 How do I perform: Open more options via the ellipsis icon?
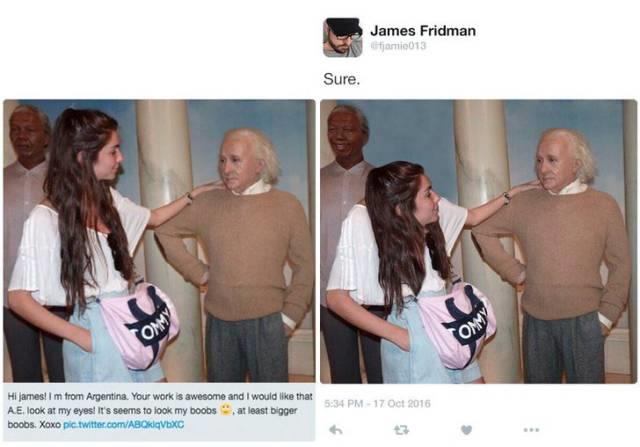[x=531, y=429]
